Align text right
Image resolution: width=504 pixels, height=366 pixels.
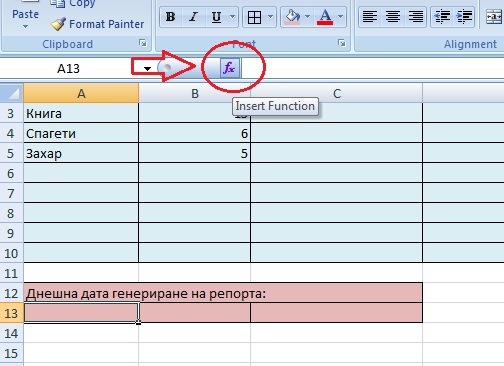pyautogui.click(x=416, y=17)
